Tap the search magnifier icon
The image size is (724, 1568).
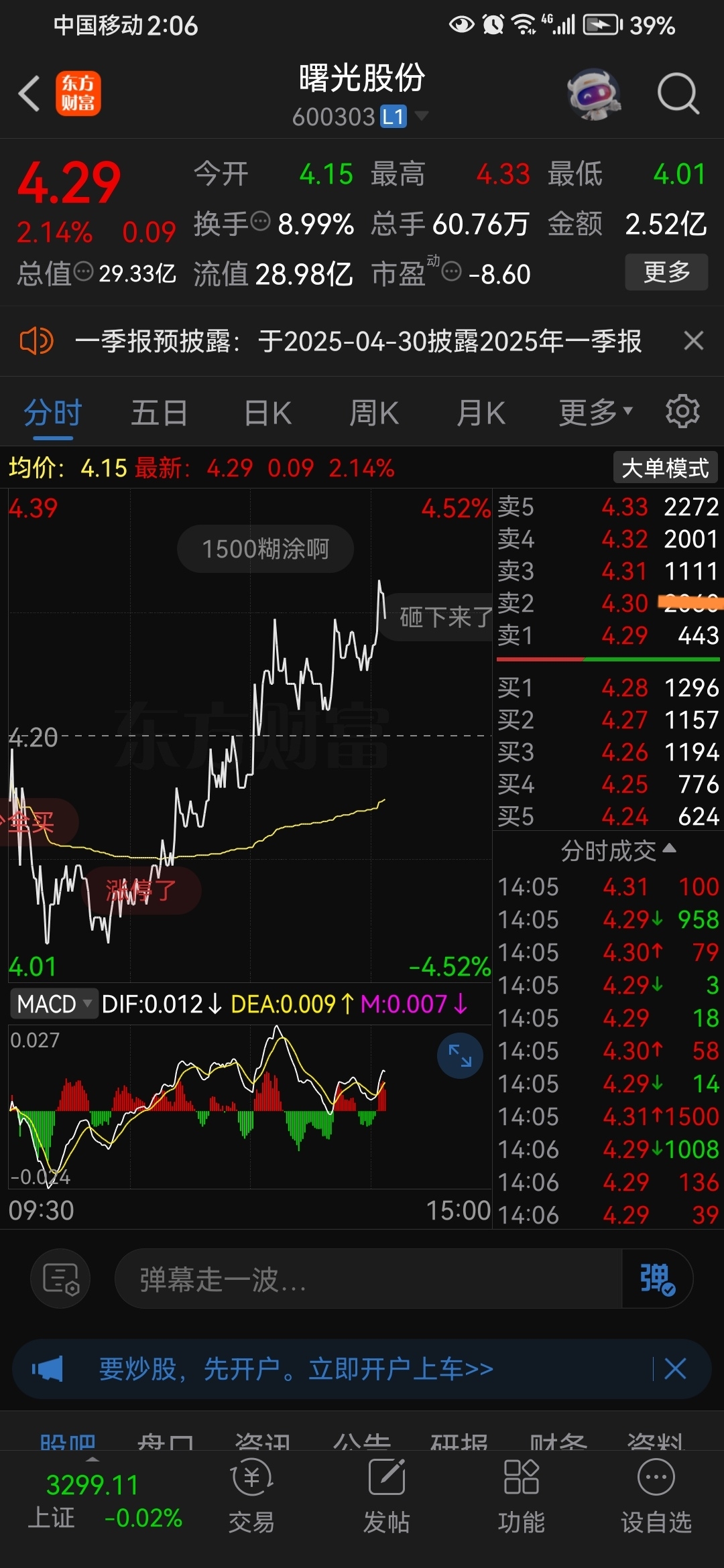[x=678, y=94]
